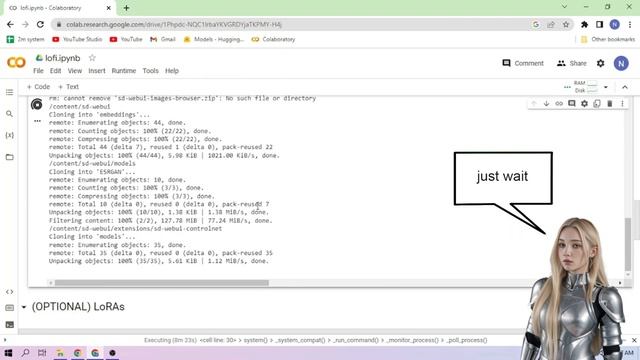Image resolution: width=640 pixels, height=360 pixels.
Task: Open Other bookmarks folder
Action: pos(608,39)
